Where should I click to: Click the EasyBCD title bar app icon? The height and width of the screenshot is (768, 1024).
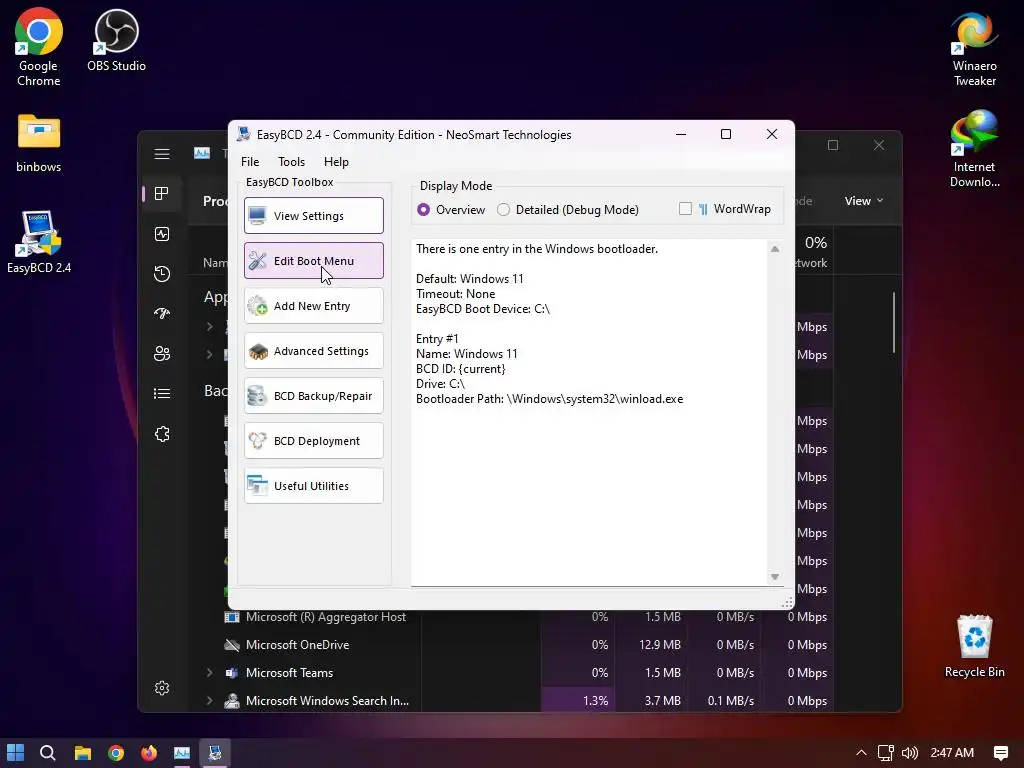[244, 135]
